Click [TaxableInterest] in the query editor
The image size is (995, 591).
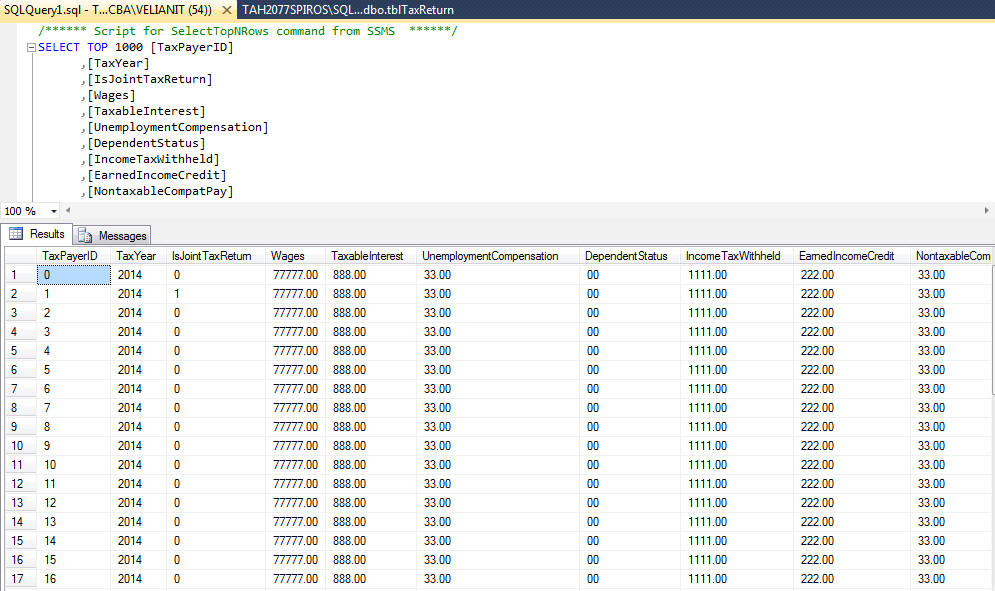pos(146,111)
